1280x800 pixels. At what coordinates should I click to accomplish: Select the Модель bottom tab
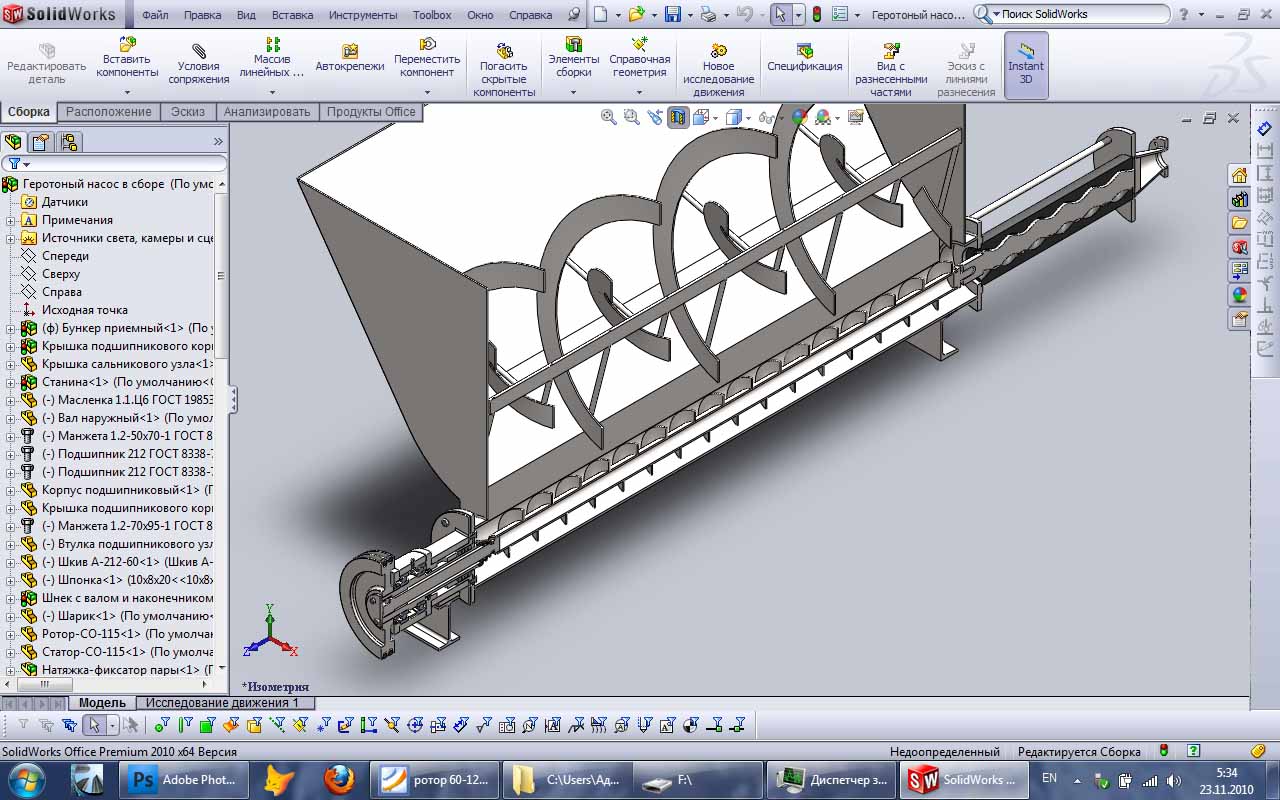(x=102, y=703)
